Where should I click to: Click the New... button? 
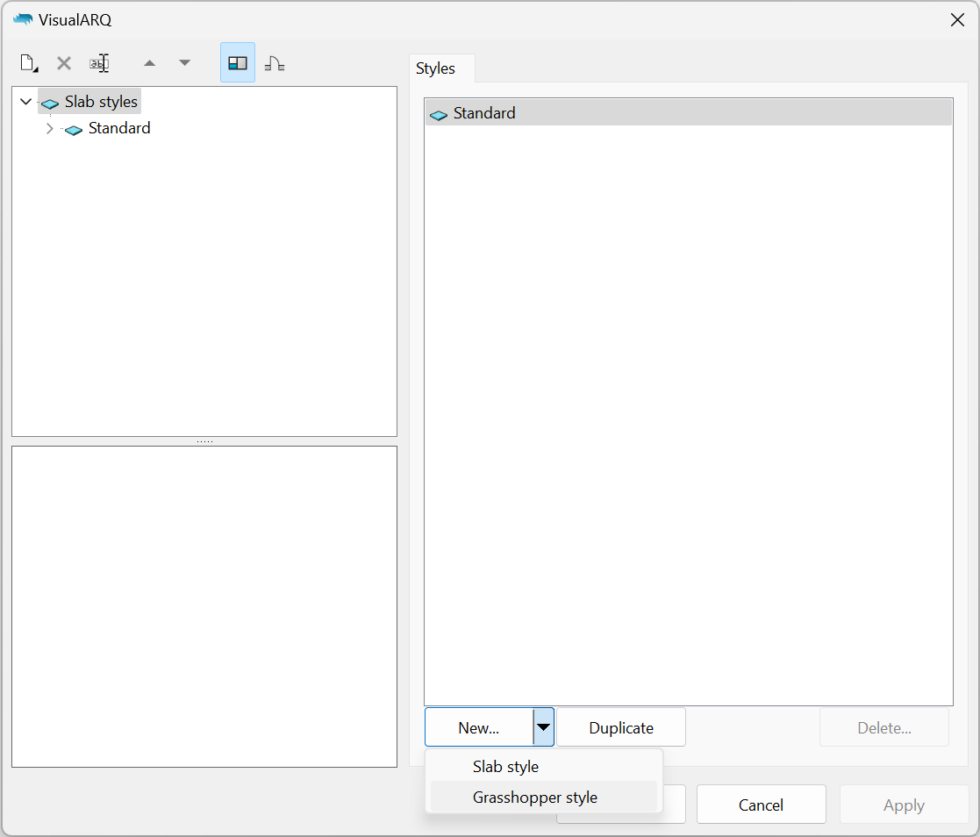tap(478, 728)
